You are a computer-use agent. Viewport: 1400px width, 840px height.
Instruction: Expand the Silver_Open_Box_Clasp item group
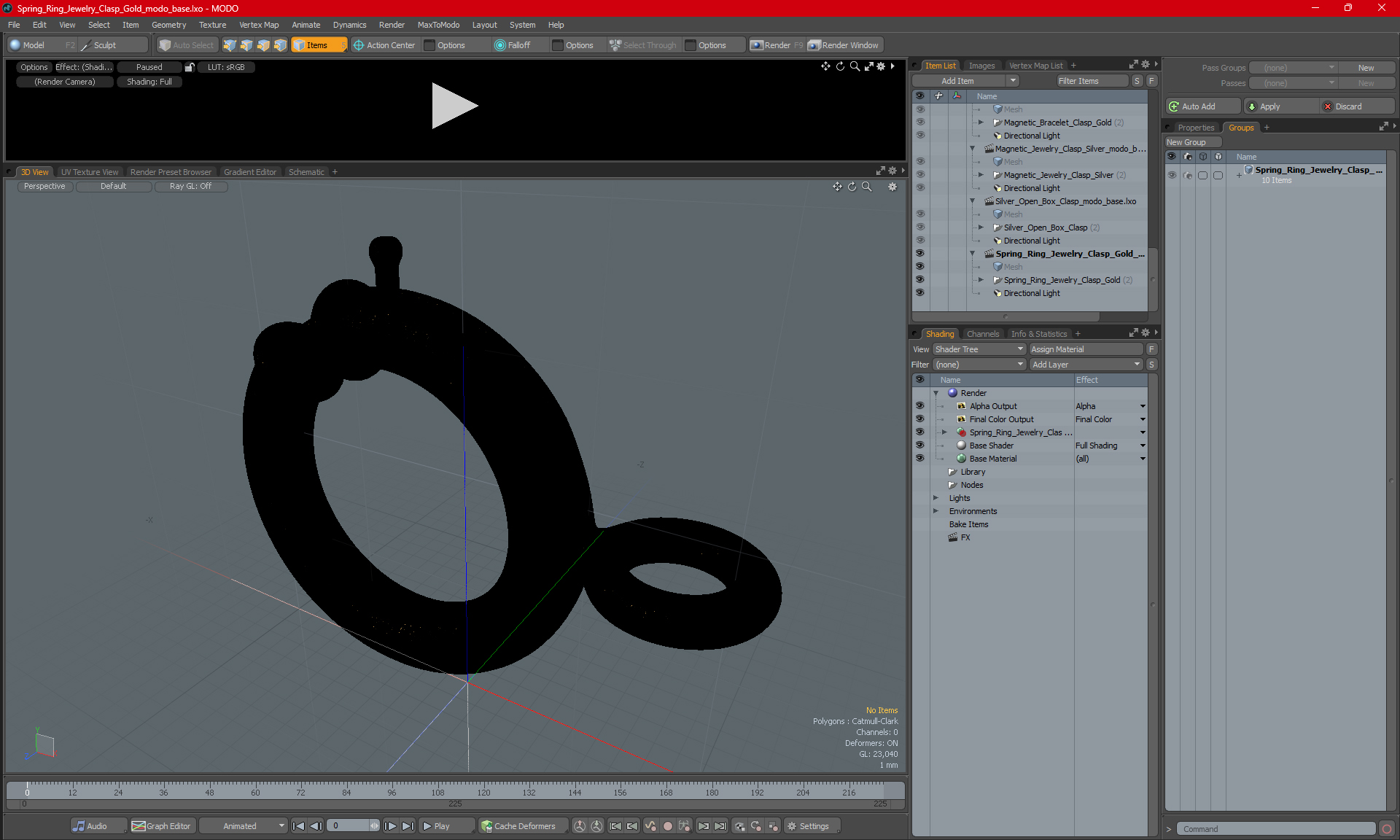click(981, 227)
